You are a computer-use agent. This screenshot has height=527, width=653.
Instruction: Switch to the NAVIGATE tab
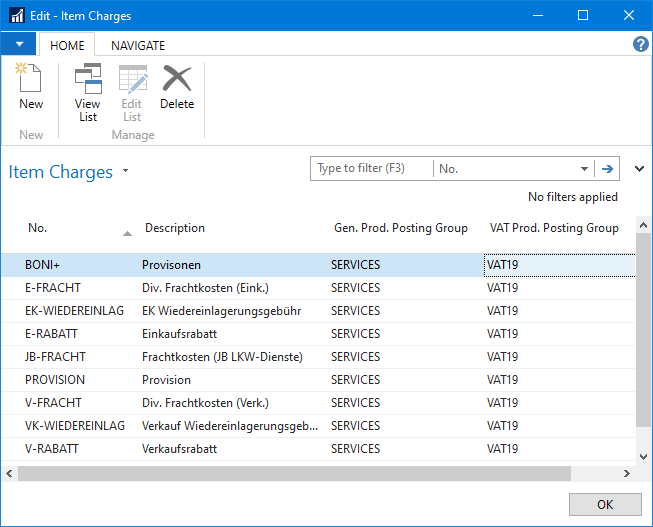point(138,45)
